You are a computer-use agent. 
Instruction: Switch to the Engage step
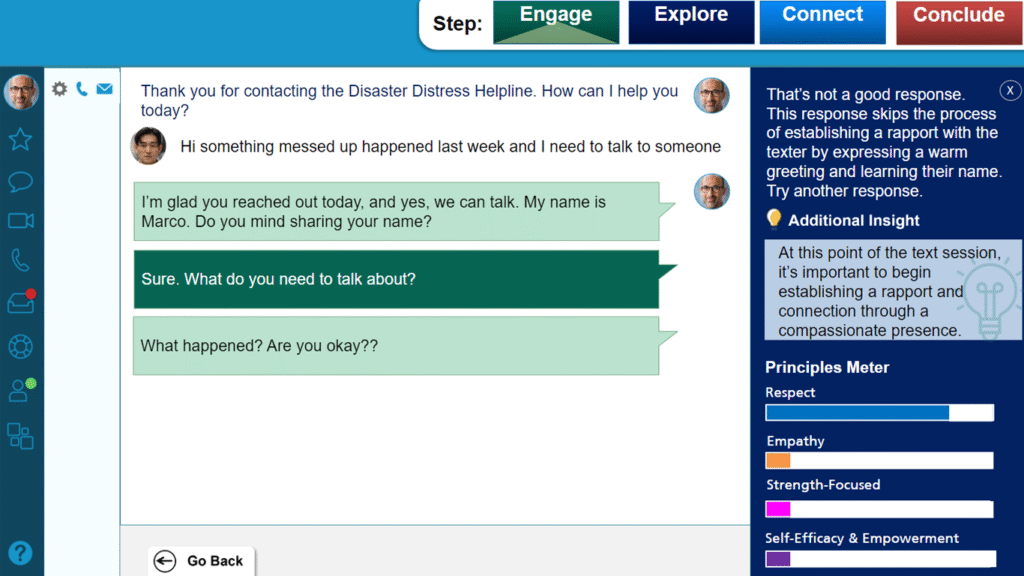point(556,20)
